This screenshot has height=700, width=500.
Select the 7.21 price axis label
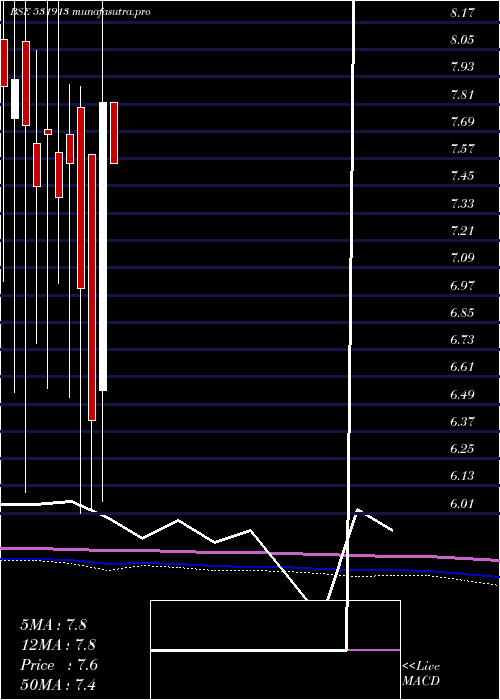[462, 231]
